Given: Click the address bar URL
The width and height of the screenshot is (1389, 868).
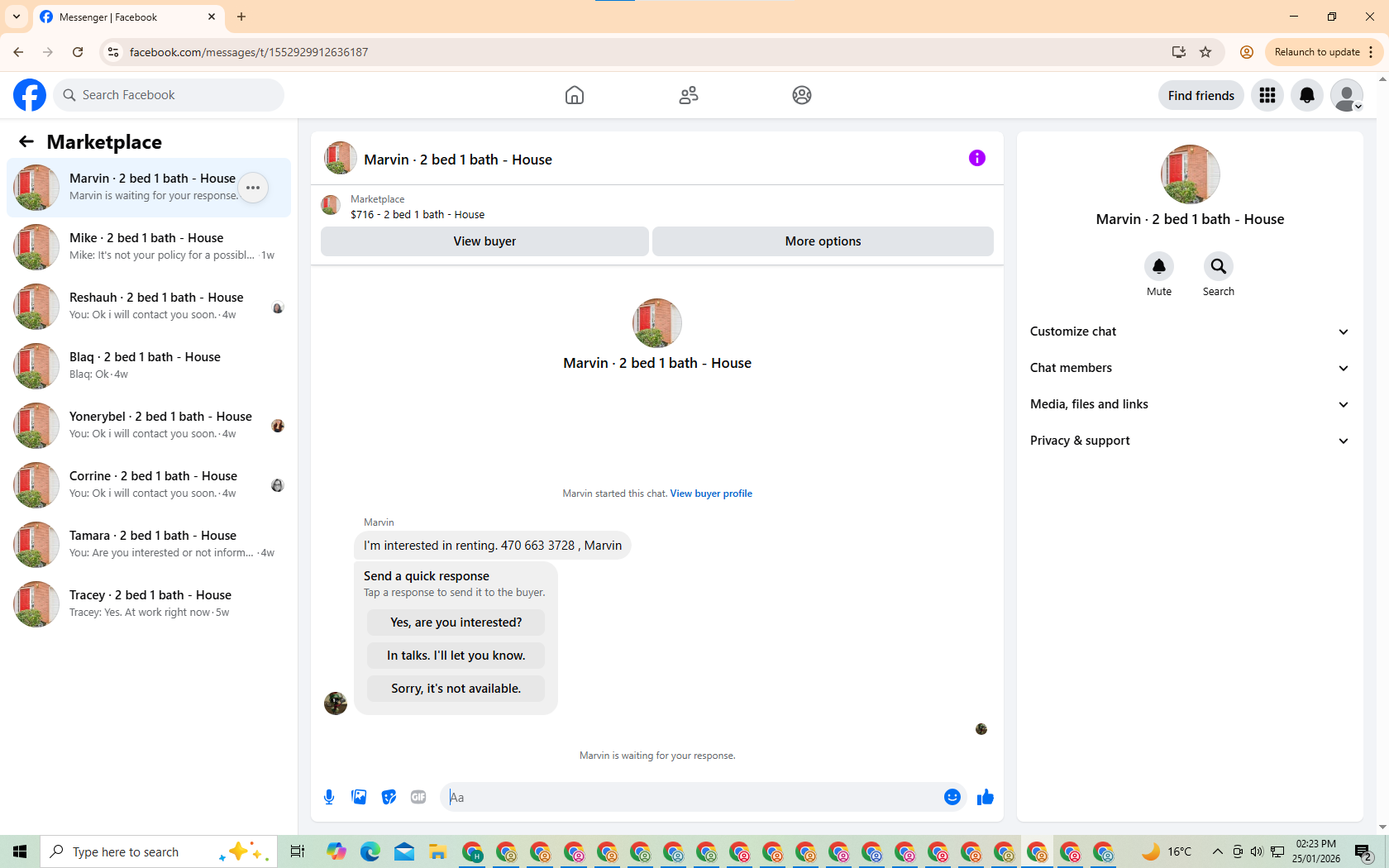Looking at the screenshot, I should click(249, 52).
